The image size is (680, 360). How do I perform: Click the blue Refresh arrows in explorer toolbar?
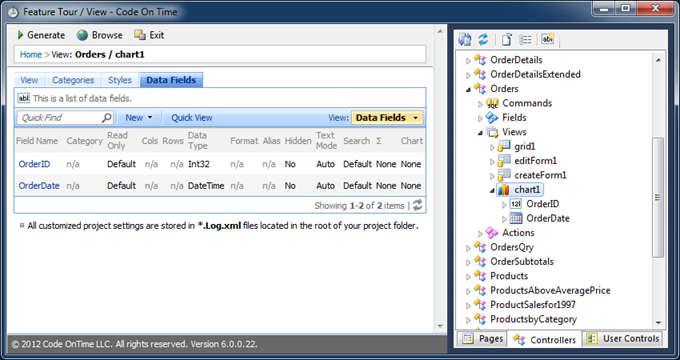483,39
